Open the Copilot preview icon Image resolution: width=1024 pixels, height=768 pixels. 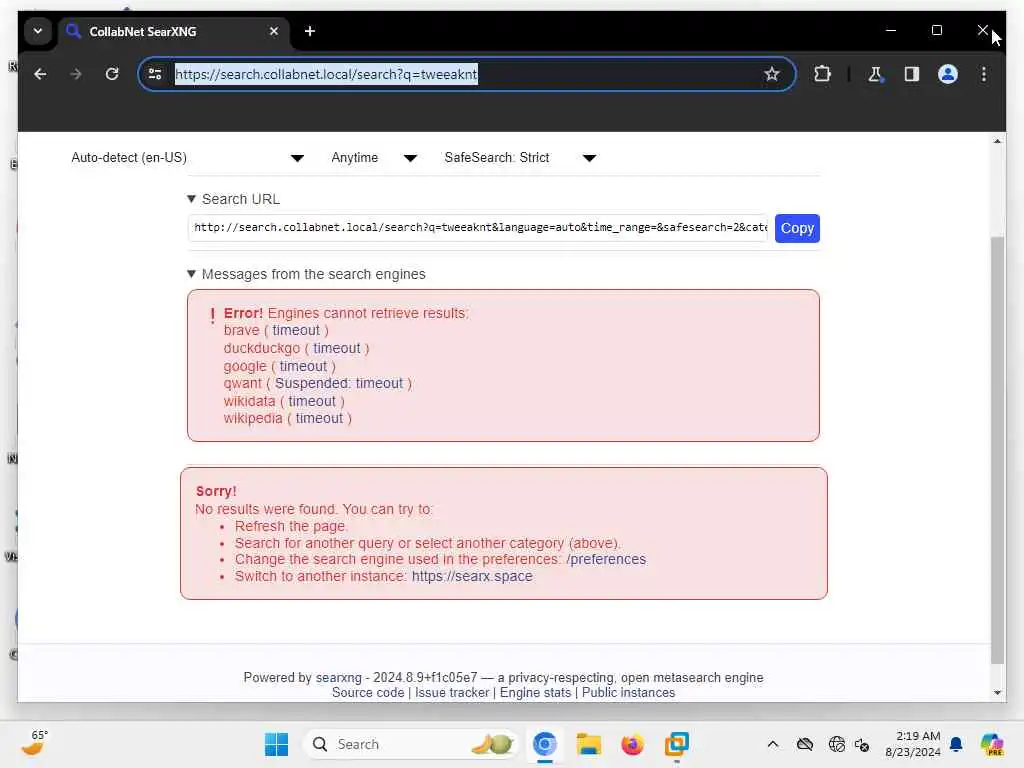pos(991,744)
